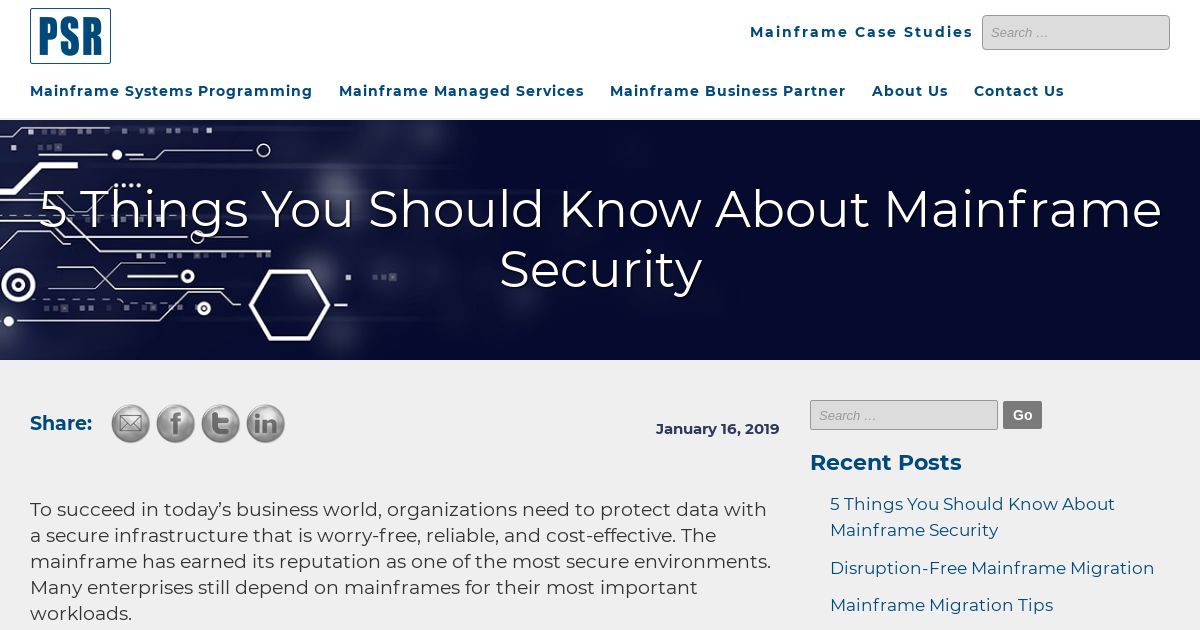Open the Mainframe Case Studies link
The width and height of the screenshot is (1200, 630).
click(861, 32)
